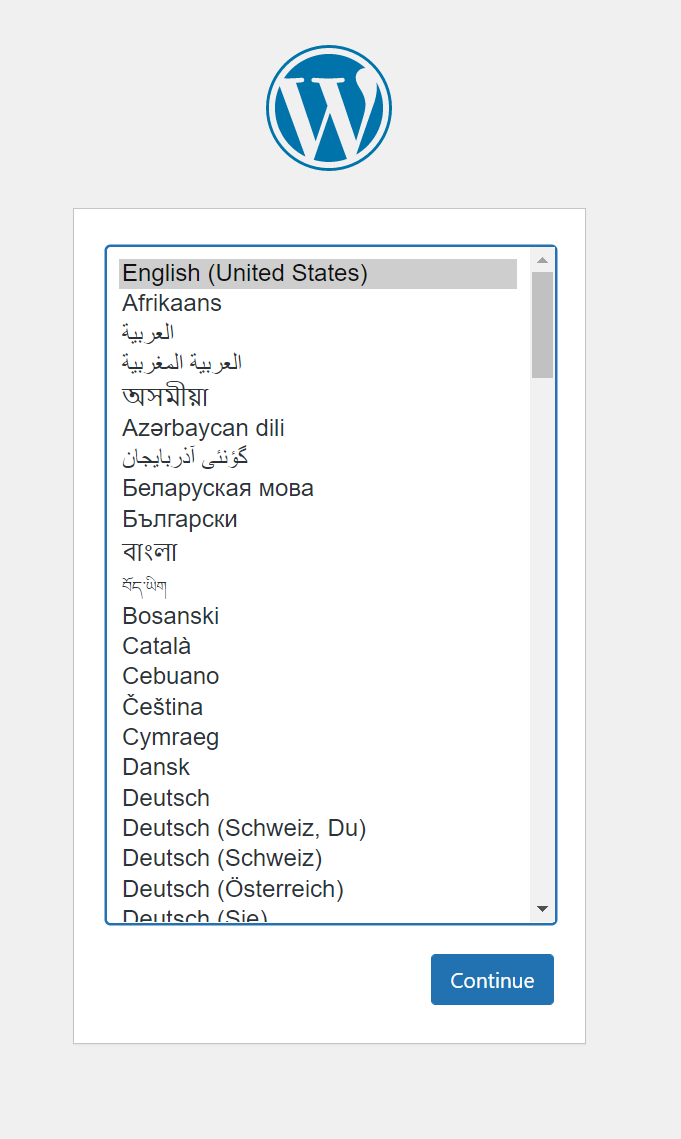Click the scrollbar up arrow
The height and width of the screenshot is (1139, 681).
coord(542,260)
